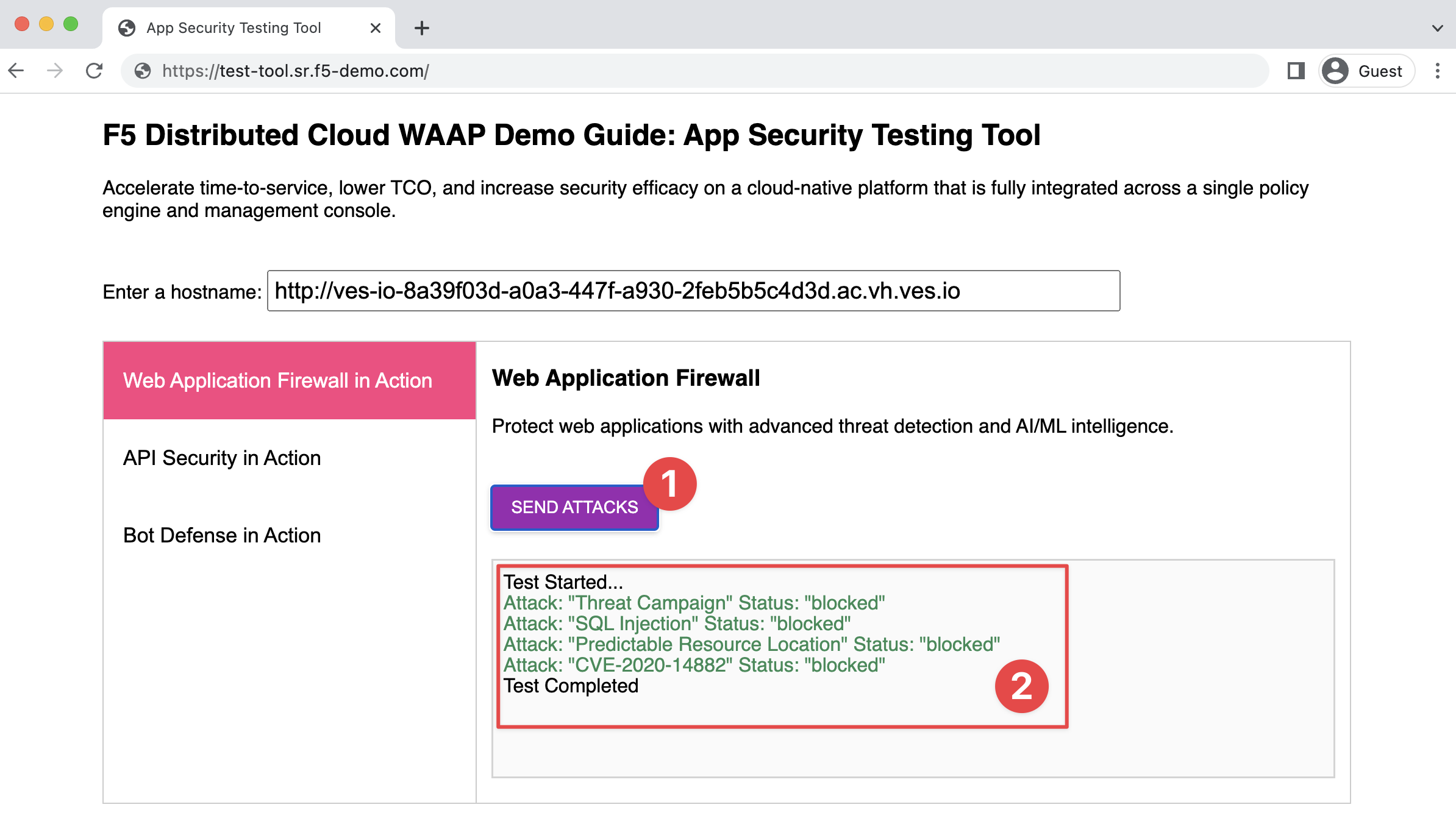This screenshot has height=824, width=1456.
Task: Click the green macOS fullscreen window button
Action: click(71, 24)
